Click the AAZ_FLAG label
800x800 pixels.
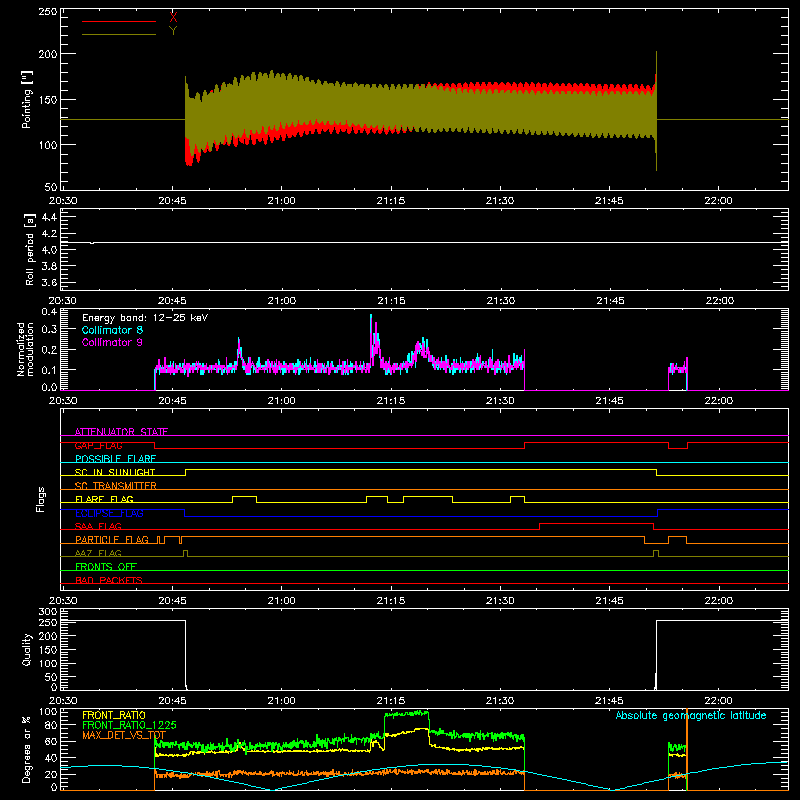point(98,553)
